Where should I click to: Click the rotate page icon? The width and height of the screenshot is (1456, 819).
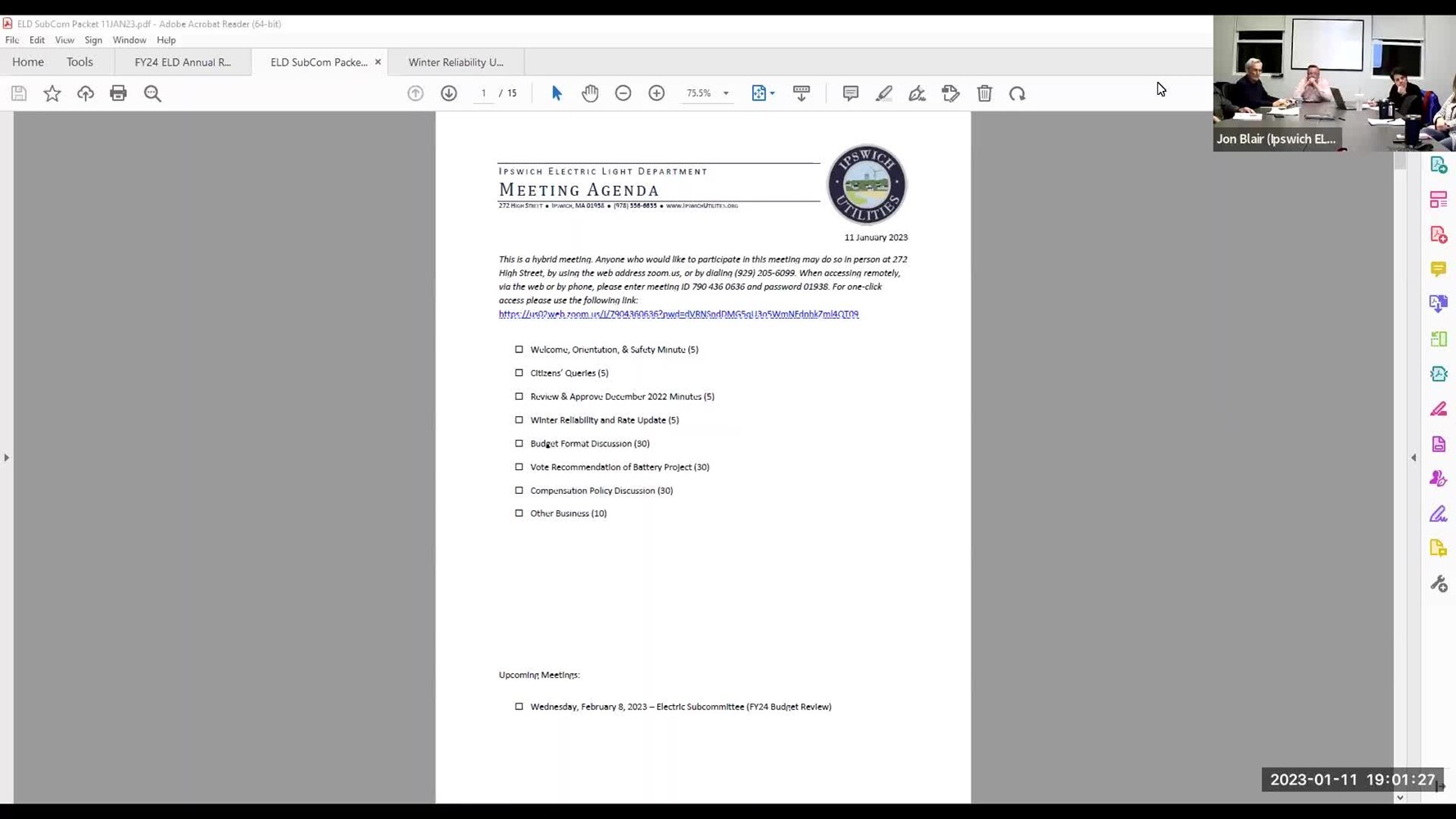click(1018, 93)
